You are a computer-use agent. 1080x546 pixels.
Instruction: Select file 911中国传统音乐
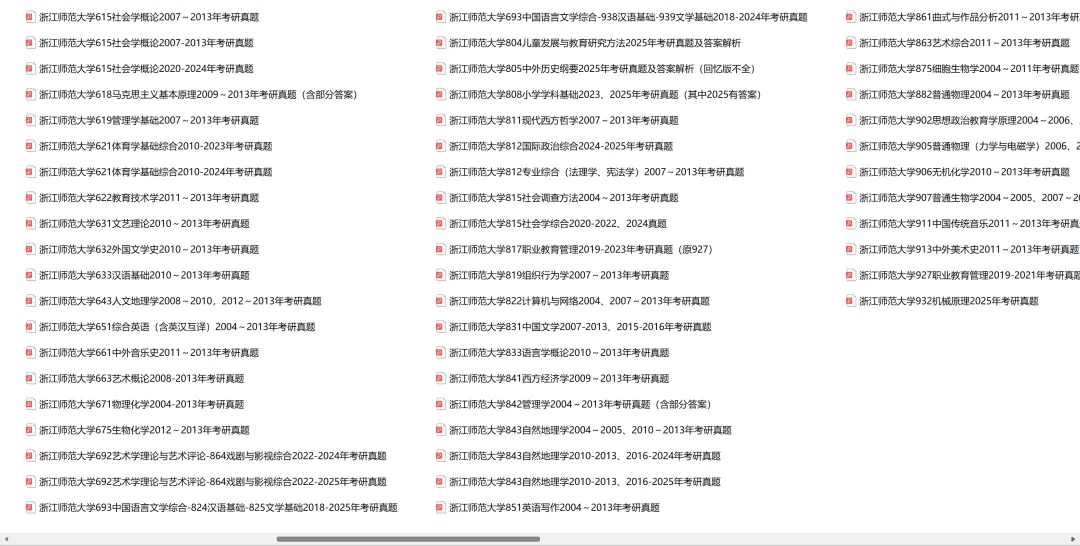click(x=962, y=224)
